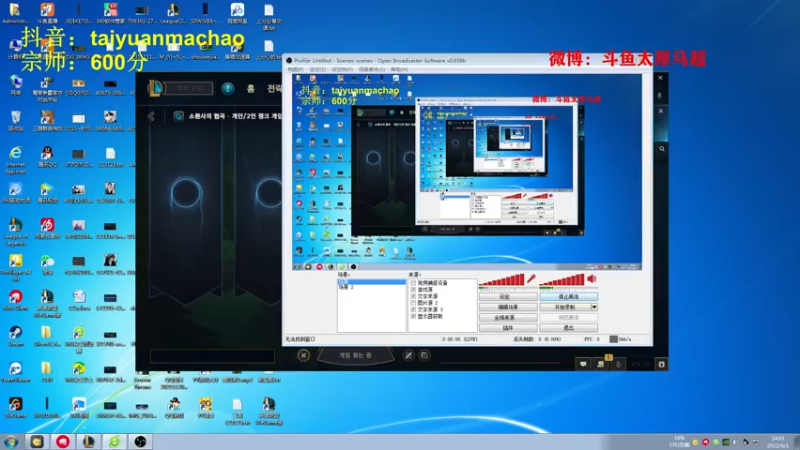Open Internet Explorer desktop icon
This screenshot has width=800, height=450.
16,160
